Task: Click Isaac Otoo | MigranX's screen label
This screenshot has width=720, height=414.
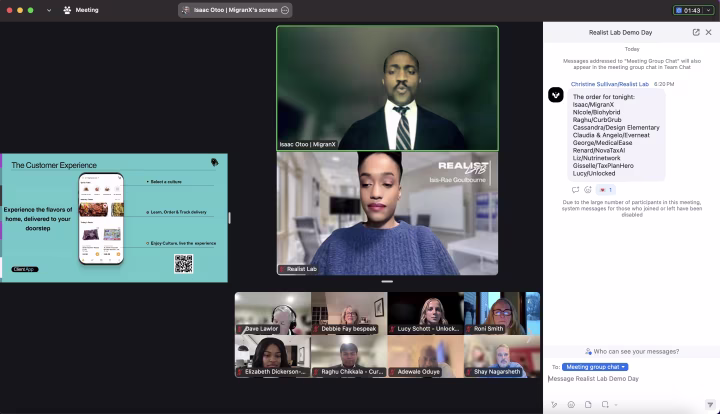Action: click(235, 10)
